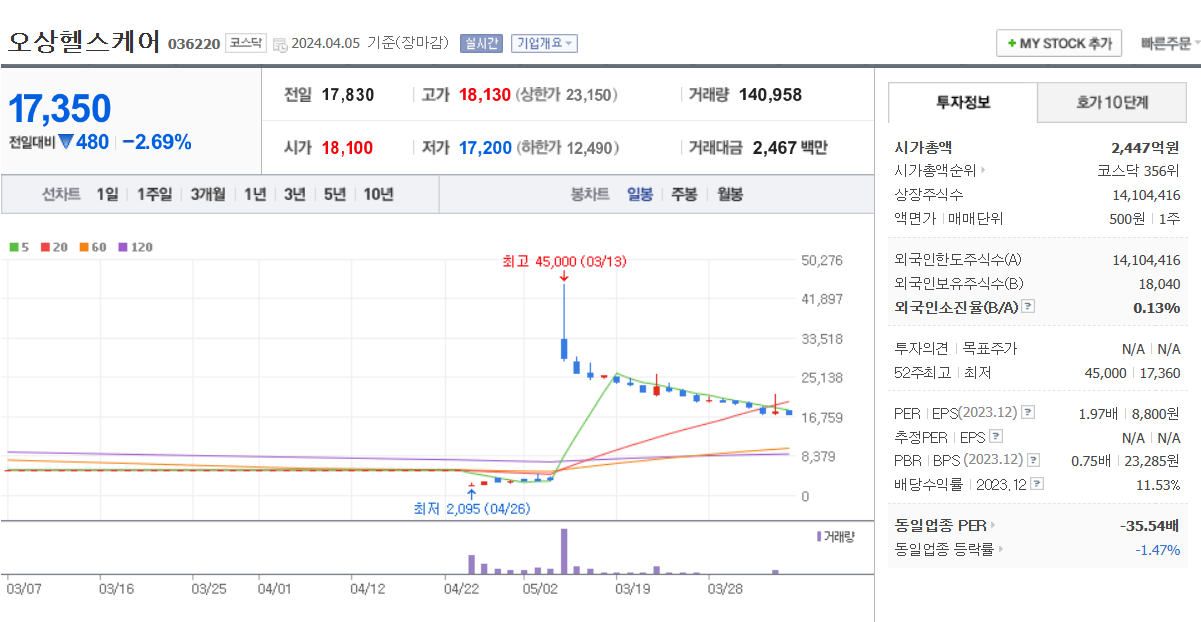The image size is (1201, 622).
Task: Select 1일 line chart period
Action: [107, 194]
